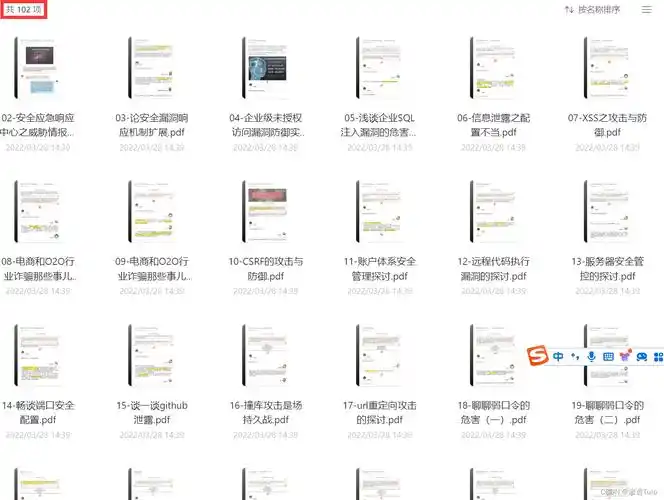Select file name starting 09-电商和O2O行业诈骗

(x=153, y=268)
